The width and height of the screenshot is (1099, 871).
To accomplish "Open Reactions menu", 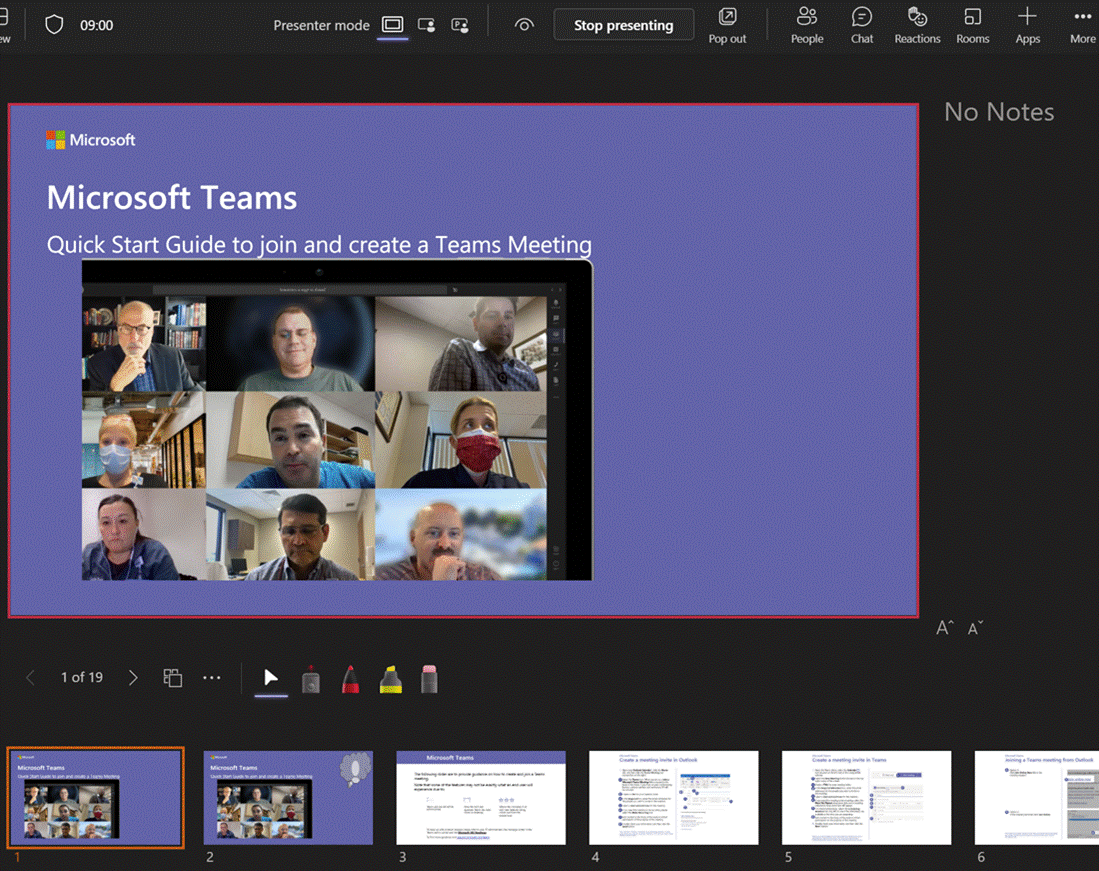I will coord(917,26).
